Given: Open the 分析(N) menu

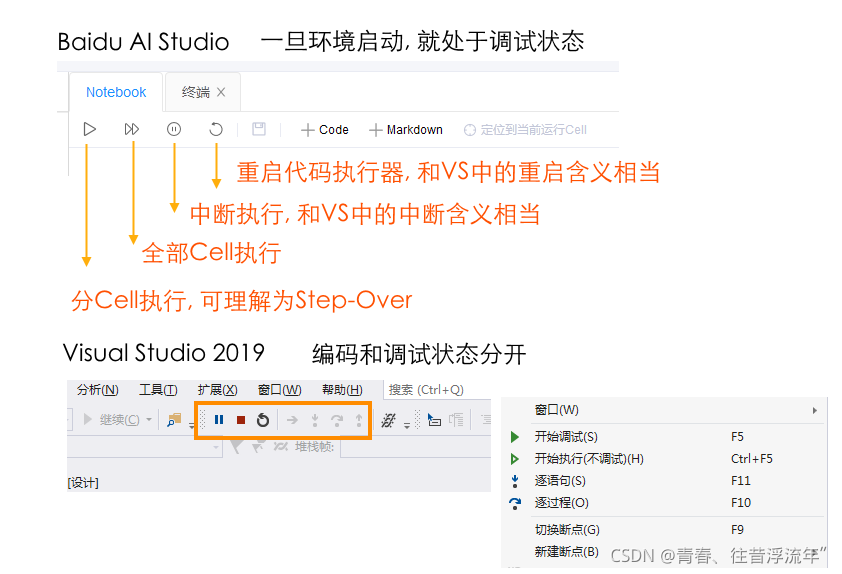Looking at the screenshot, I should click(97, 390).
